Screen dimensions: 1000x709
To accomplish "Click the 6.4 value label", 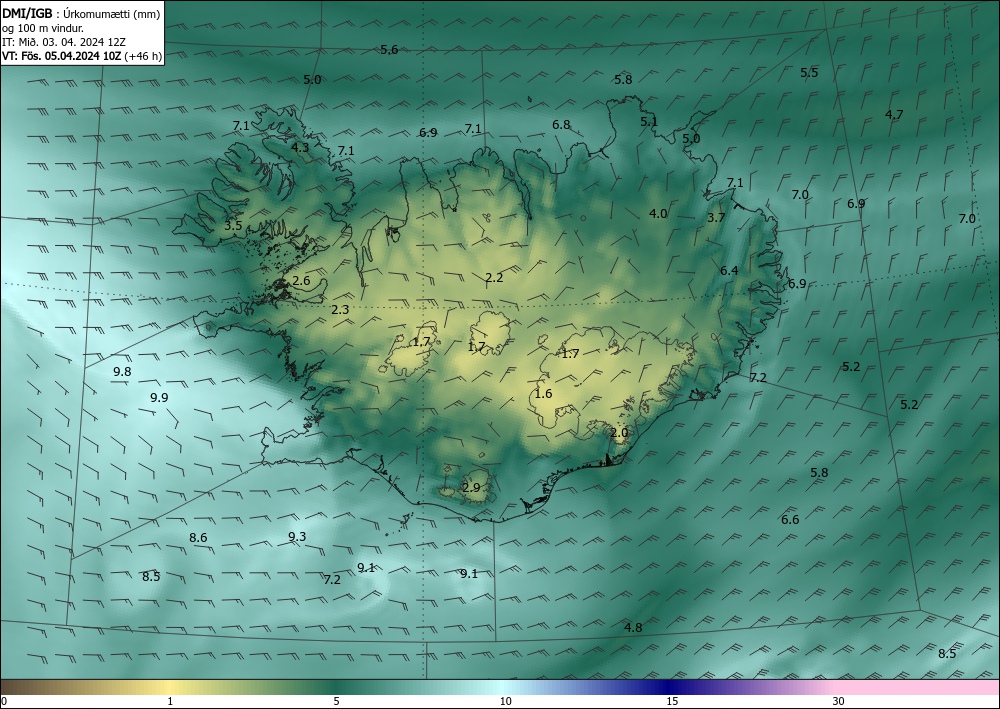I will tap(729, 271).
